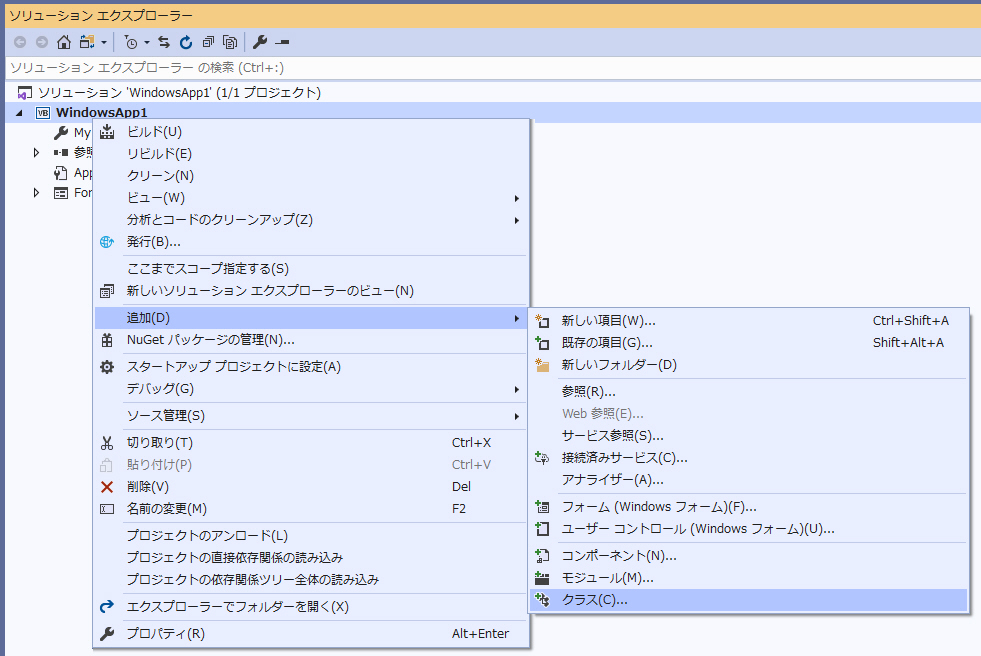Click the Back navigation arrow in toolbar
Viewport: 981px width, 656px height.
tap(20, 42)
